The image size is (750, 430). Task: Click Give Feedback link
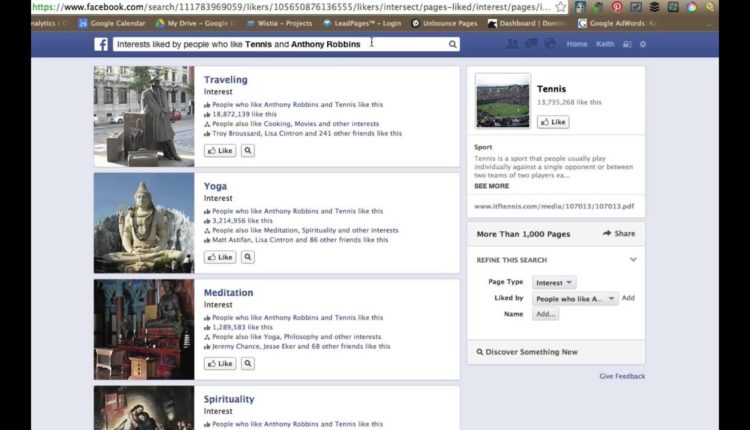tap(622, 376)
